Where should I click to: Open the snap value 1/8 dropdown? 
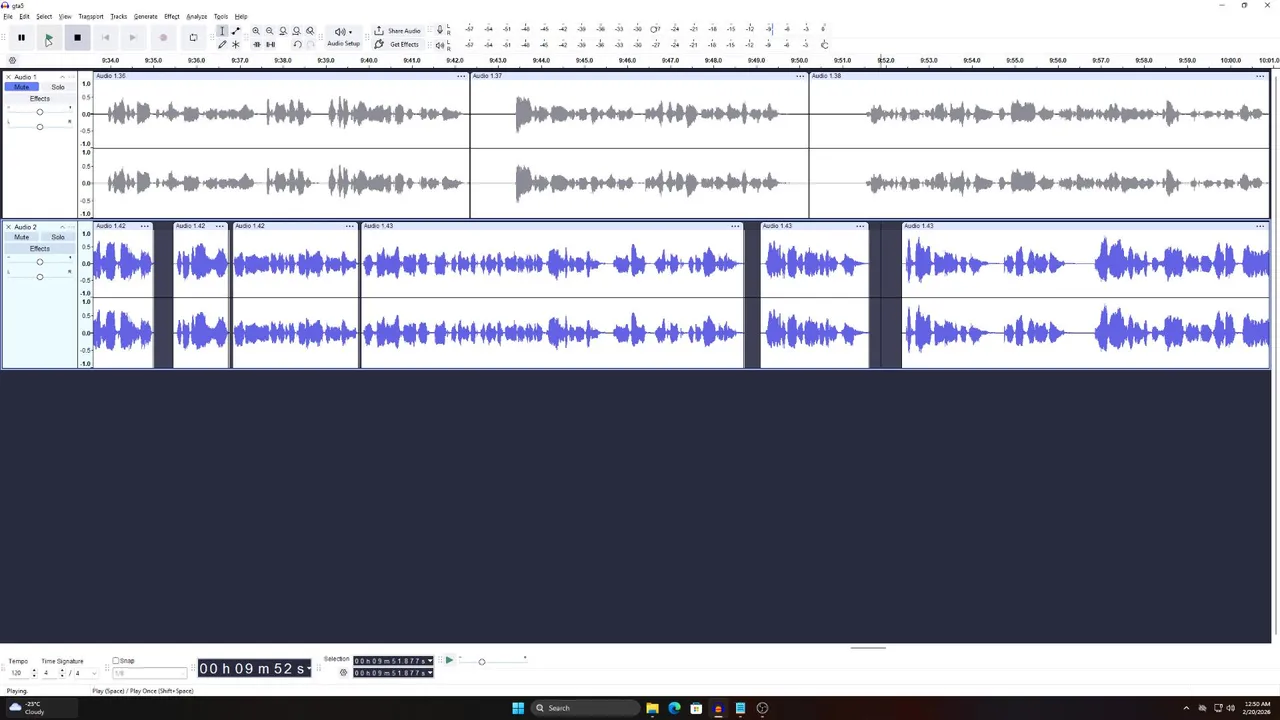150,673
